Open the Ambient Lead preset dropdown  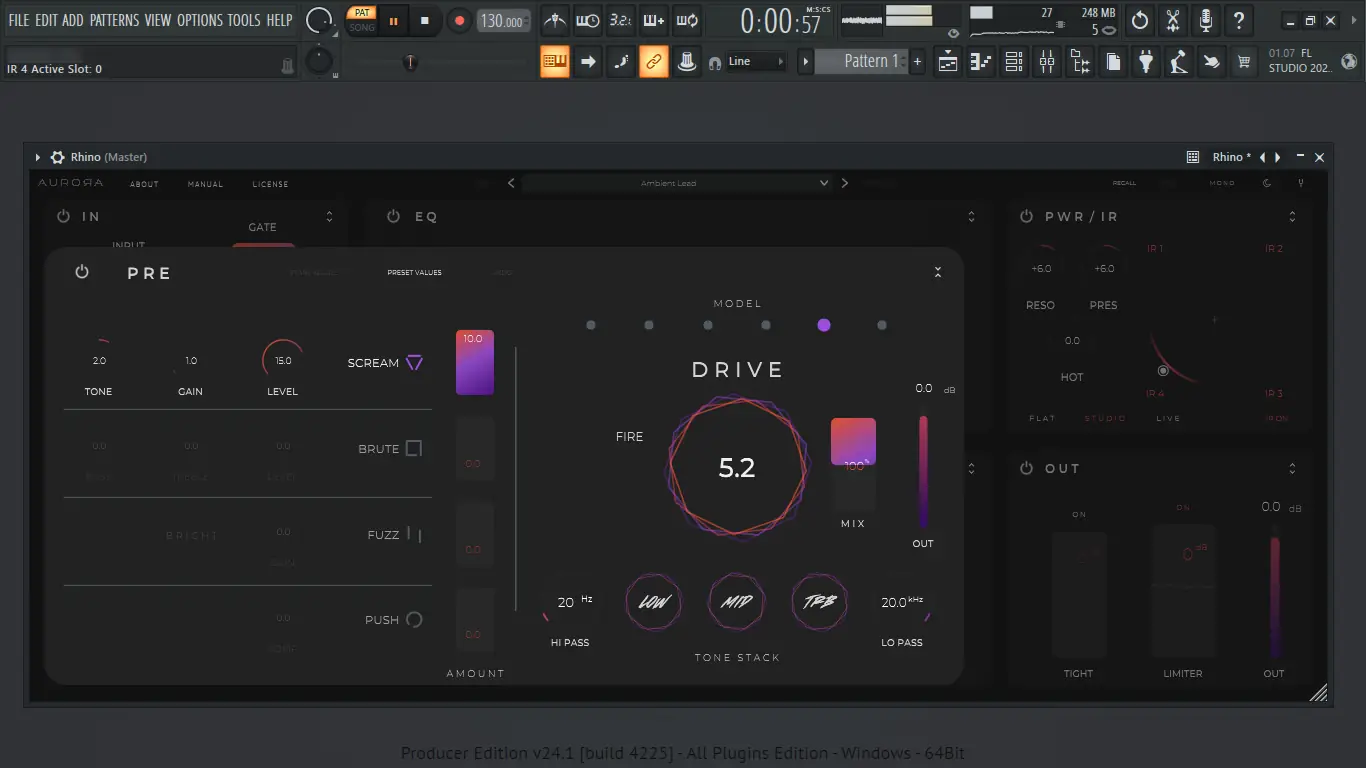(676, 183)
